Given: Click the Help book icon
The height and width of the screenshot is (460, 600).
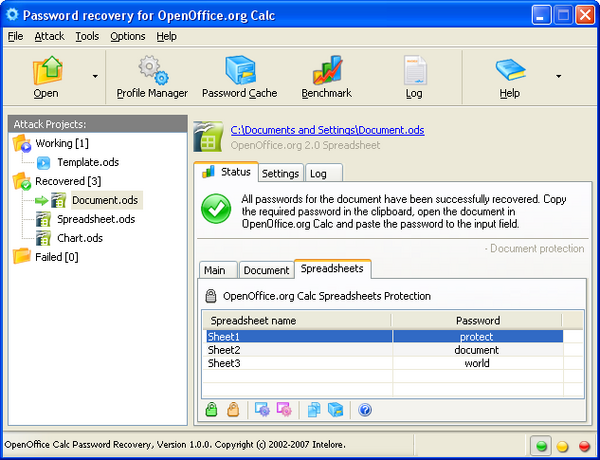Looking at the screenshot, I should tap(510, 70).
